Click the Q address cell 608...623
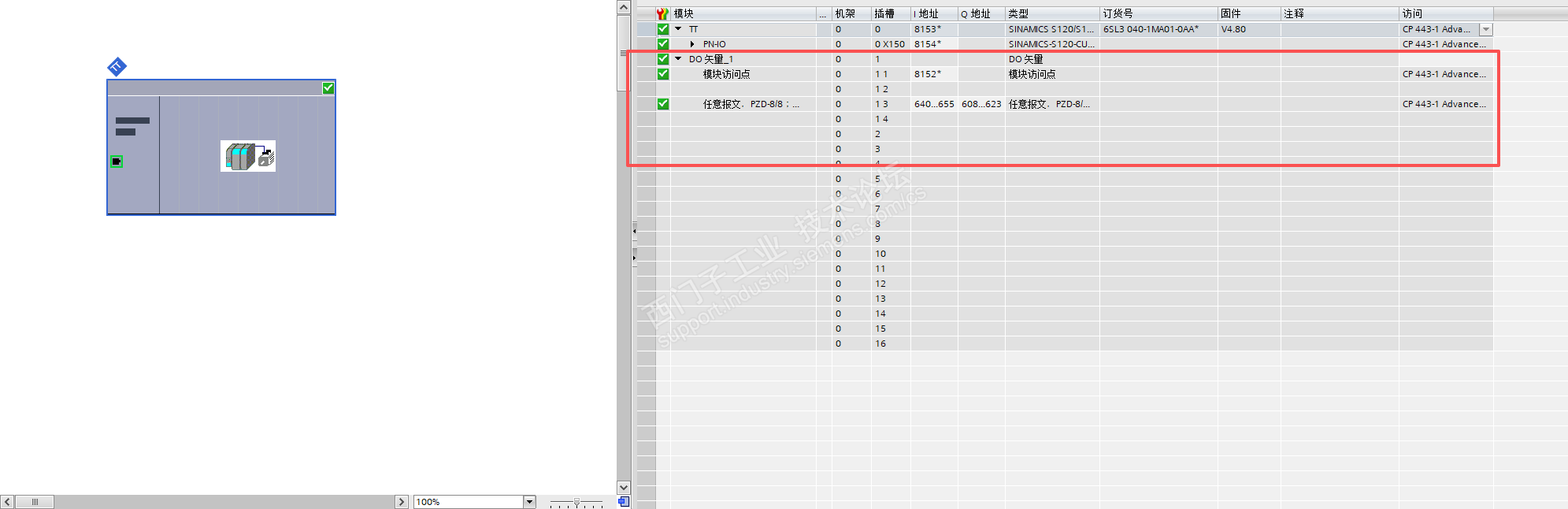The width and height of the screenshot is (1568, 509). coord(981,104)
